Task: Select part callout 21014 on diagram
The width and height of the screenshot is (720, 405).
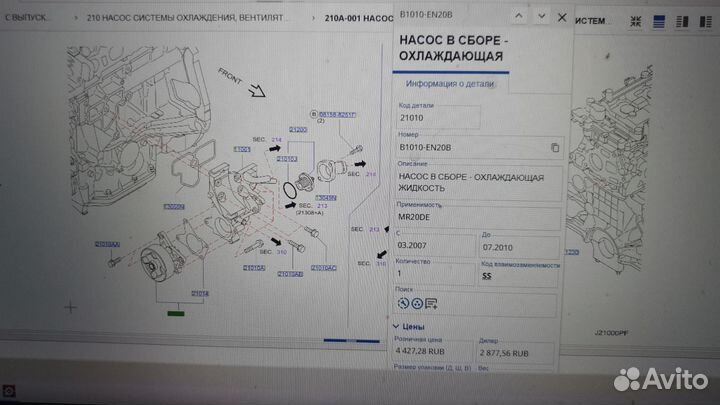Action: [200, 293]
